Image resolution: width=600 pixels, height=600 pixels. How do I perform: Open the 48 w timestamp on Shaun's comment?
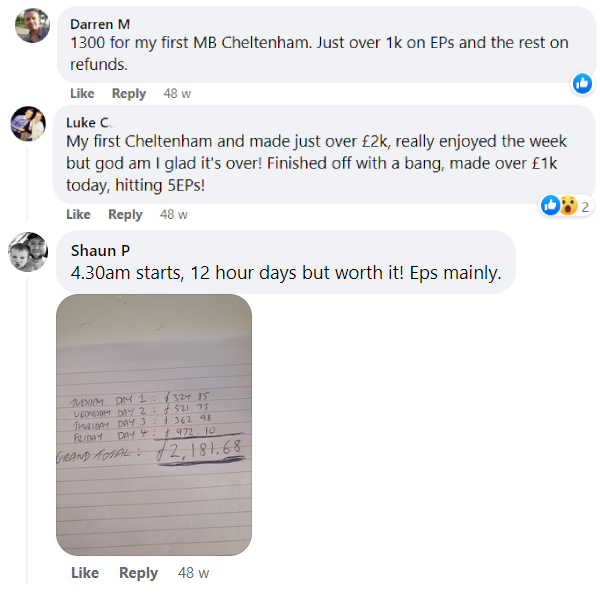(194, 573)
